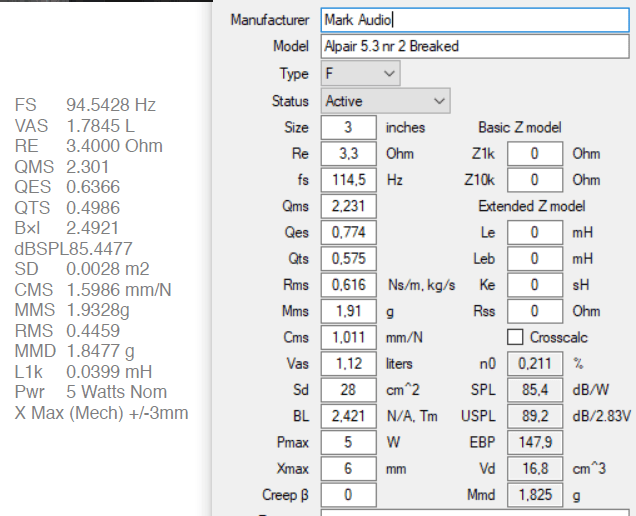Screen dimensions: 636x516
Task: Click the Creep β input field
Action: coord(348,494)
